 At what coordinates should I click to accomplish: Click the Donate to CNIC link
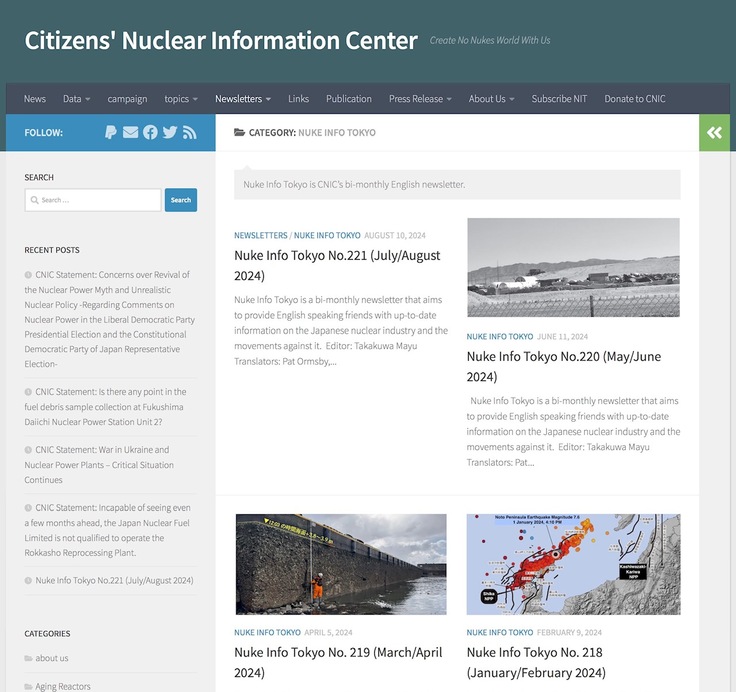click(x=634, y=99)
